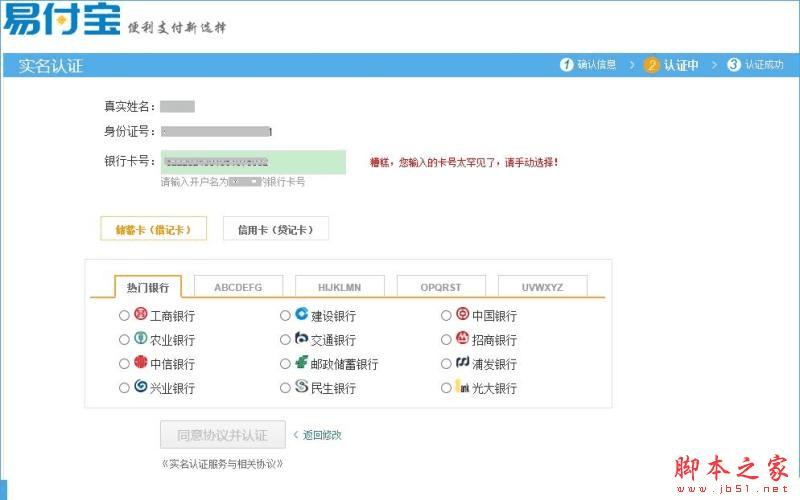Open the UVWXYZ bank tab

[542, 287]
